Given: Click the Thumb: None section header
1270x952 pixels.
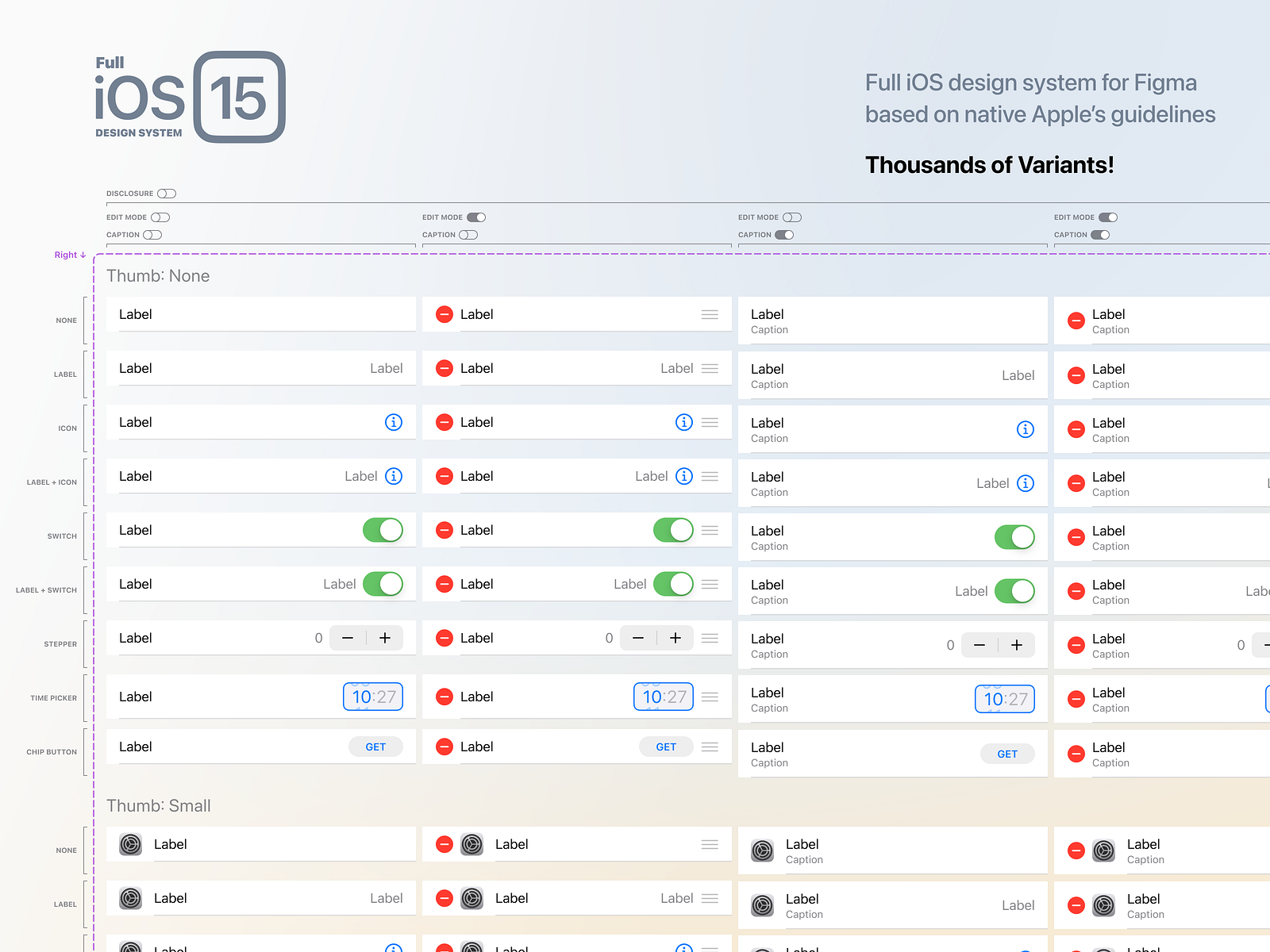Looking at the screenshot, I should pyautogui.click(x=158, y=276).
